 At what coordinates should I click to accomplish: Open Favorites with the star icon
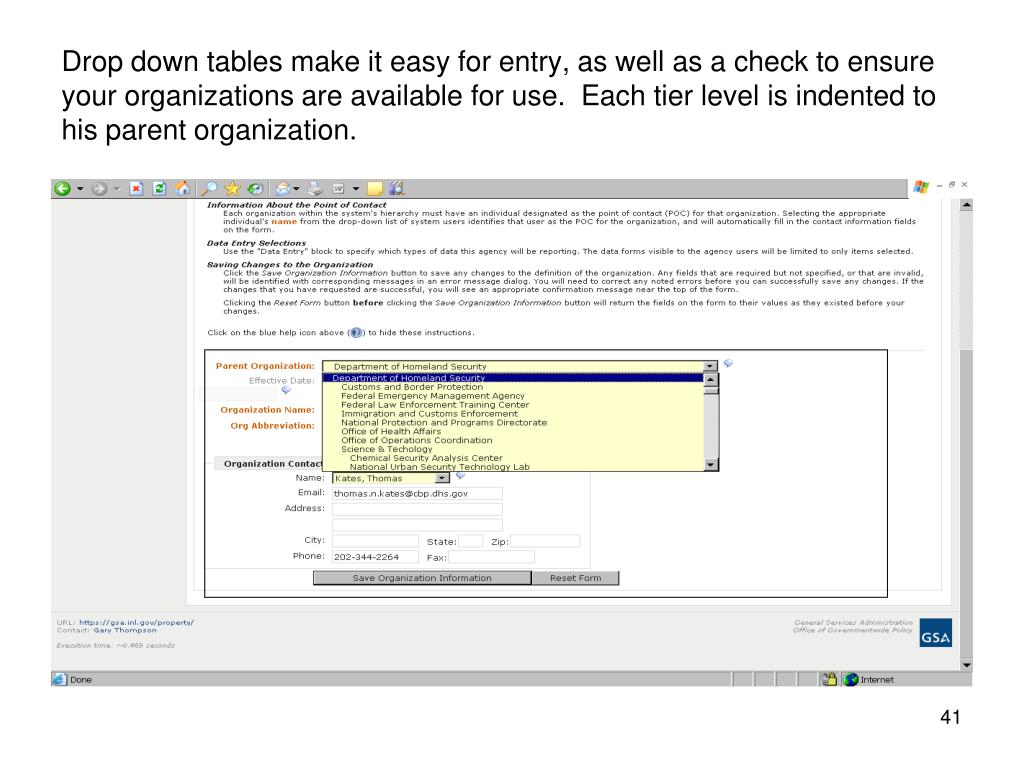(x=232, y=189)
